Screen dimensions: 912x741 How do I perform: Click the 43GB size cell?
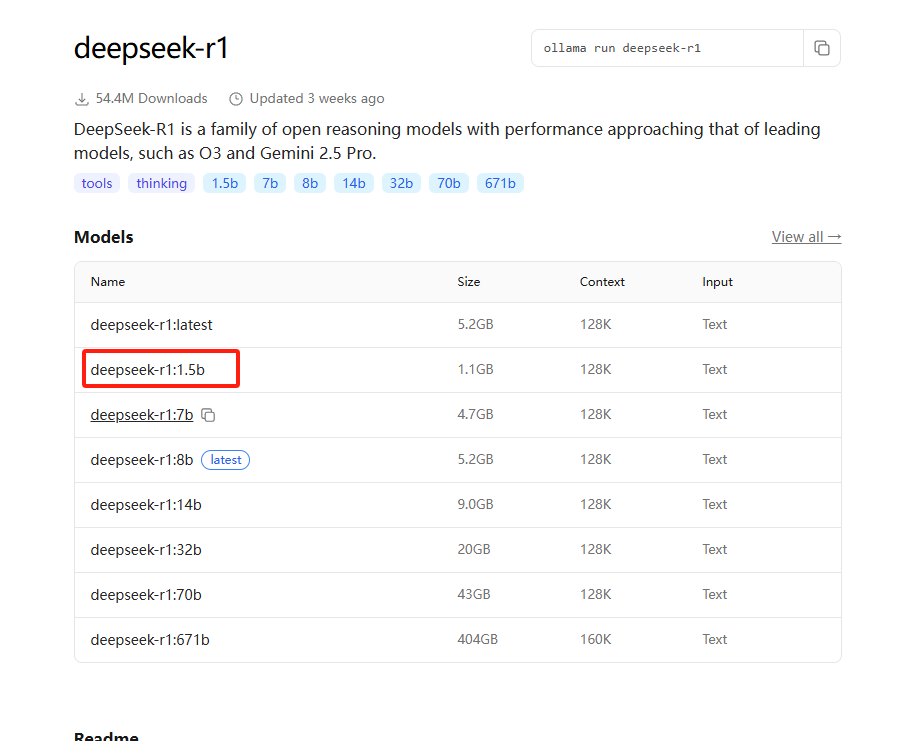474,594
